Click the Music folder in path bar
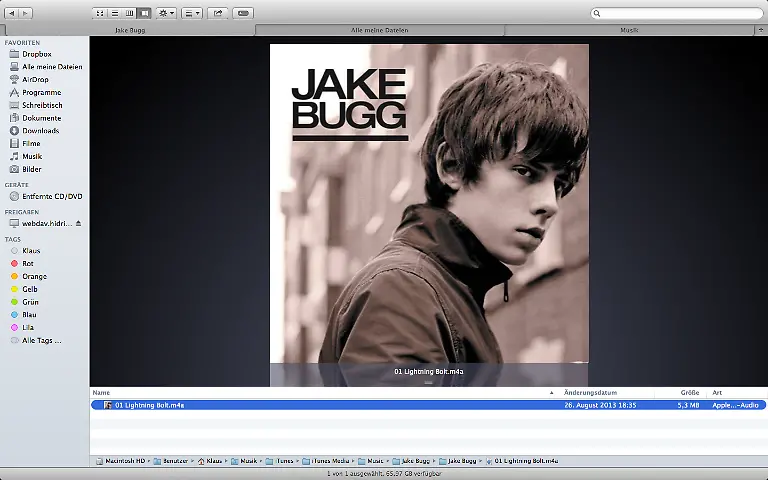Screen dimensions: 768x480 (x=371, y=461)
